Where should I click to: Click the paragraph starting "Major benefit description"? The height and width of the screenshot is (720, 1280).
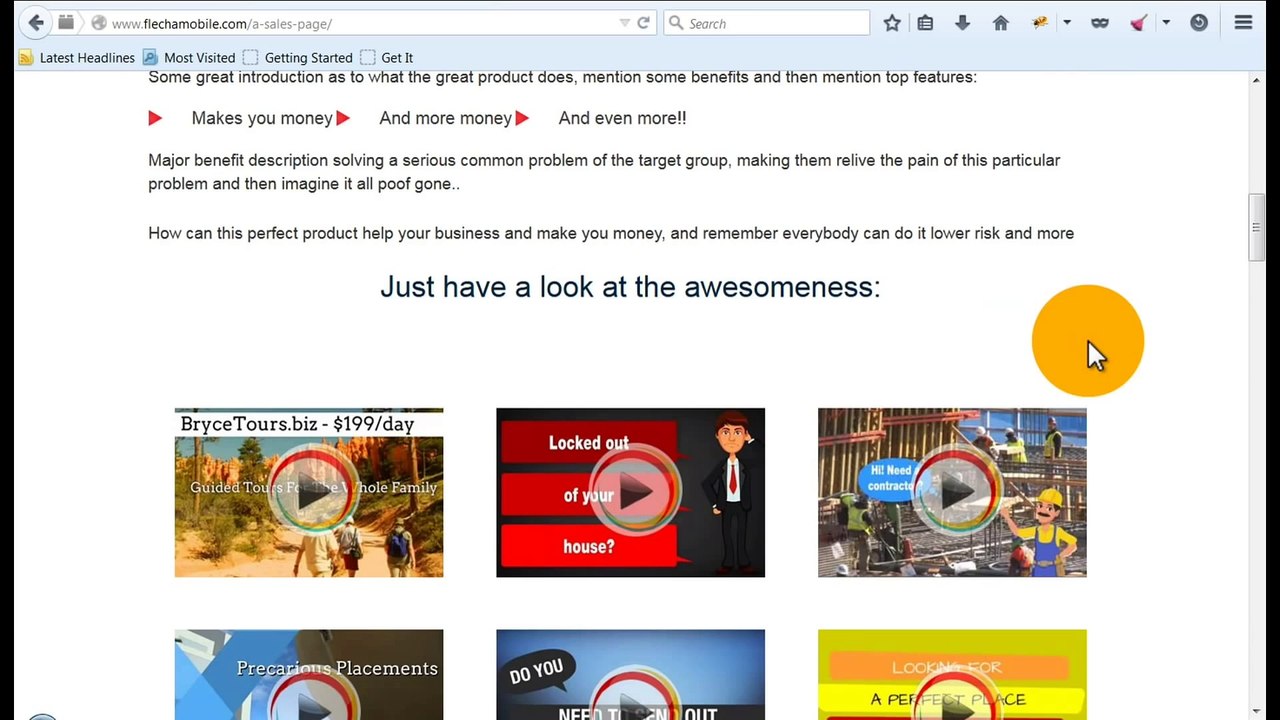tap(604, 172)
